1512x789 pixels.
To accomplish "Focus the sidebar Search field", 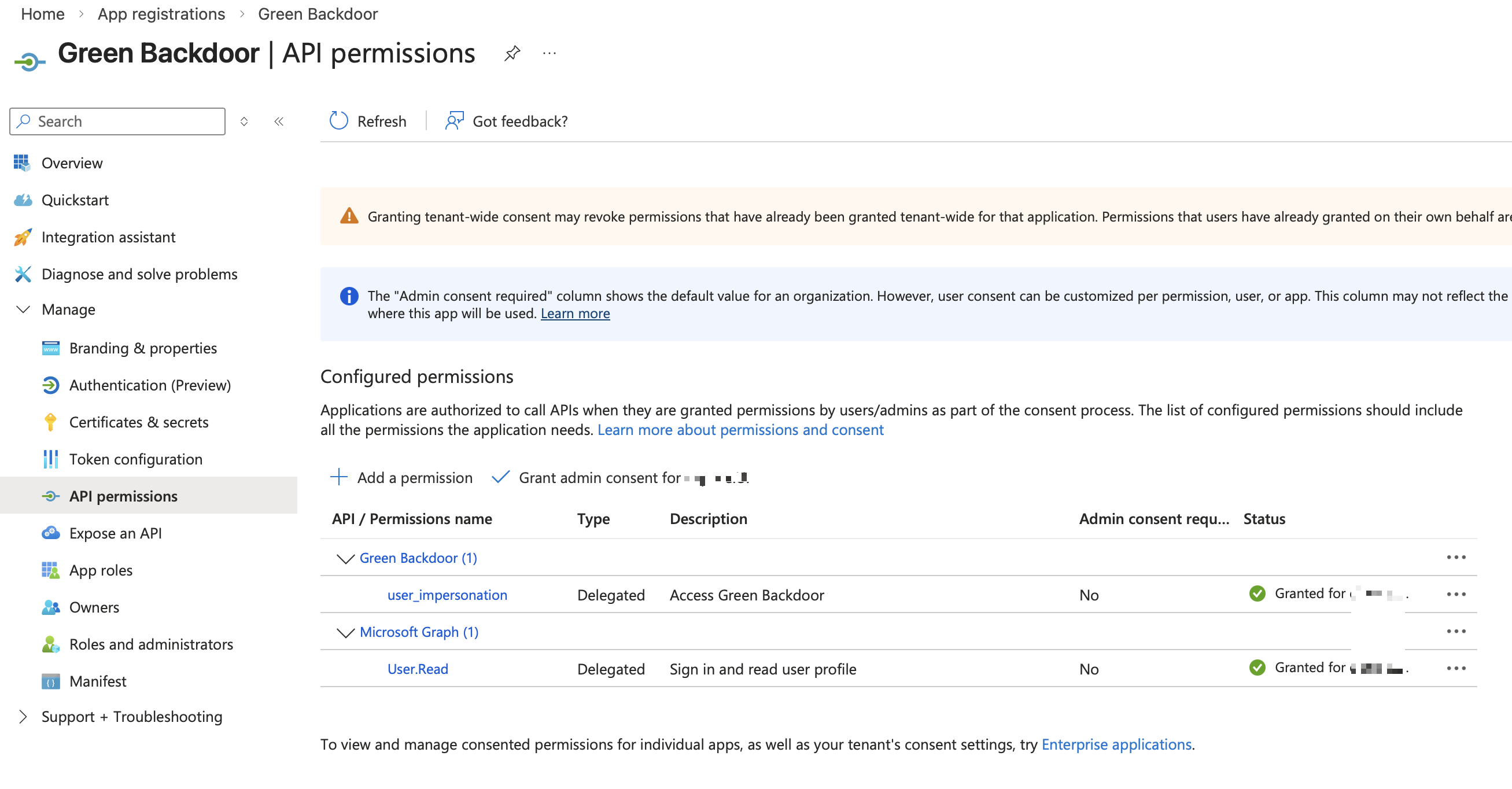I will click(x=117, y=121).
